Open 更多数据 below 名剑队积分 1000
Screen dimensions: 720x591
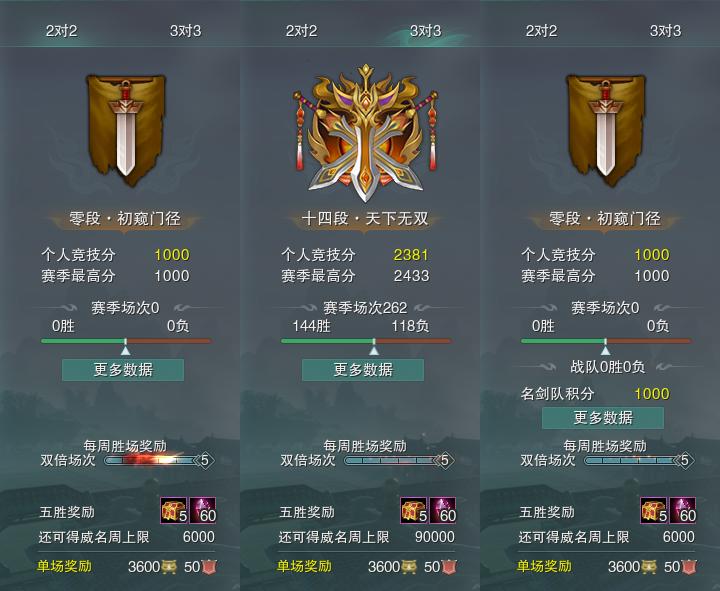[x=603, y=418]
